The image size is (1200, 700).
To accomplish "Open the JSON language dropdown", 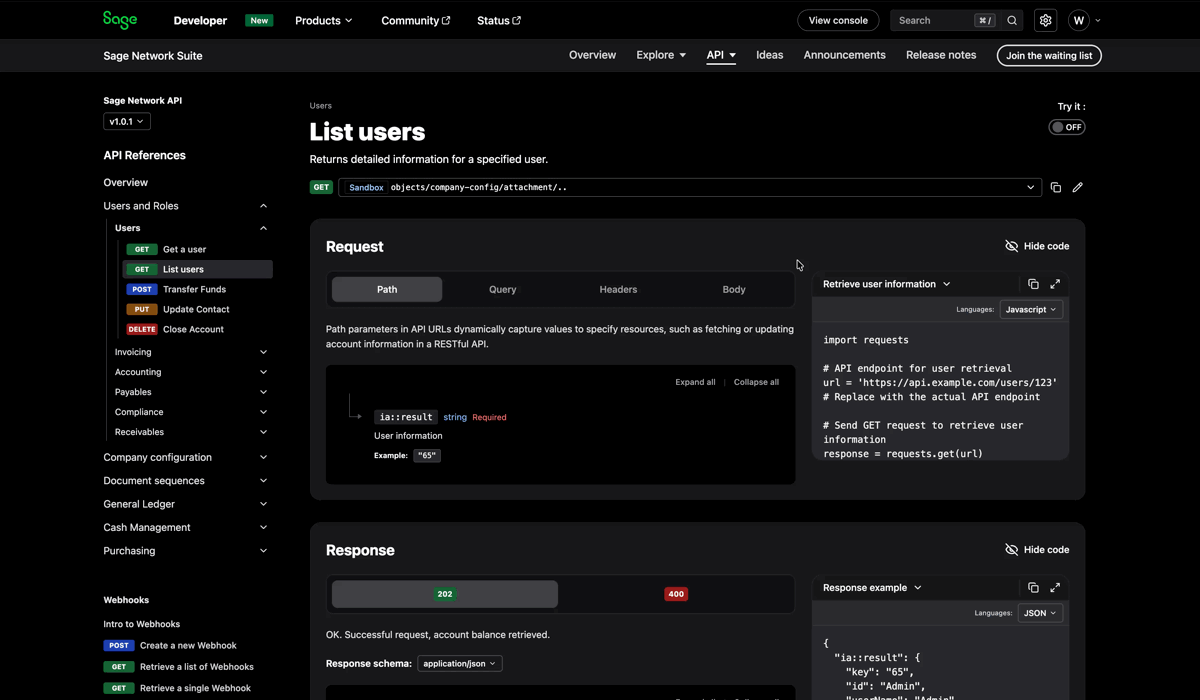I will click(x=1040, y=613).
